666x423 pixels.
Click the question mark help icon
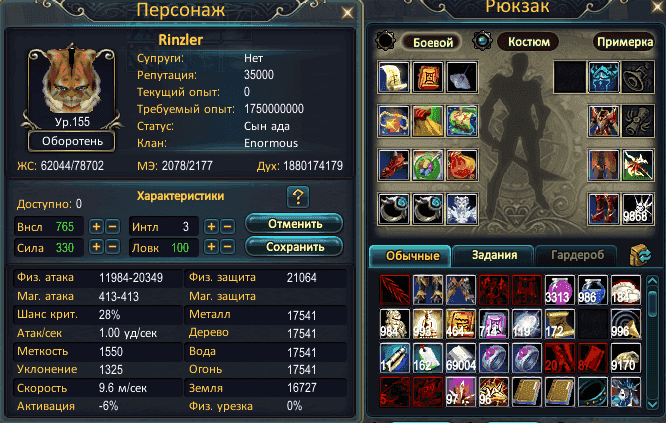(298, 197)
